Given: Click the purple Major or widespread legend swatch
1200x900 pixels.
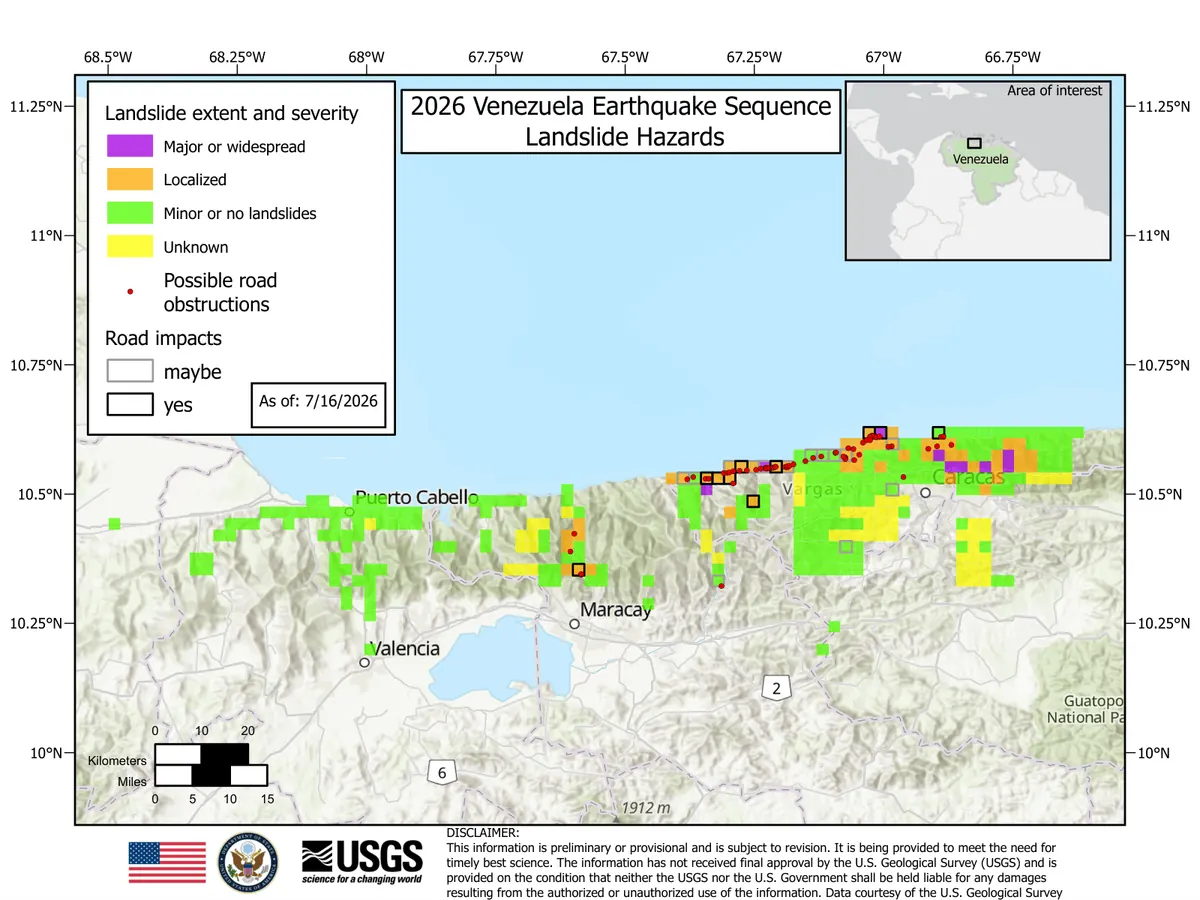Looking at the screenshot, I should click(130, 146).
